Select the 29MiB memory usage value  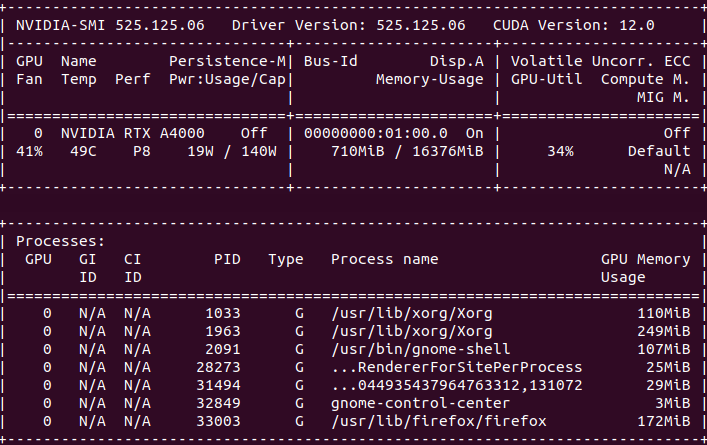(668, 385)
